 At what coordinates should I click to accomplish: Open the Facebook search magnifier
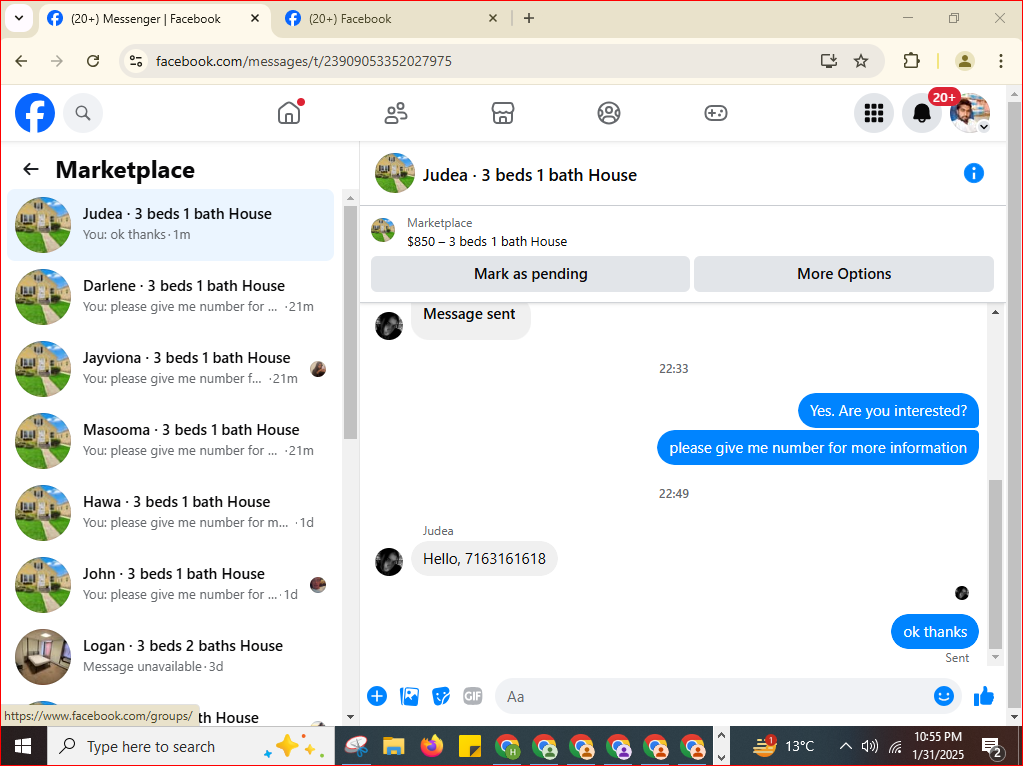click(83, 113)
